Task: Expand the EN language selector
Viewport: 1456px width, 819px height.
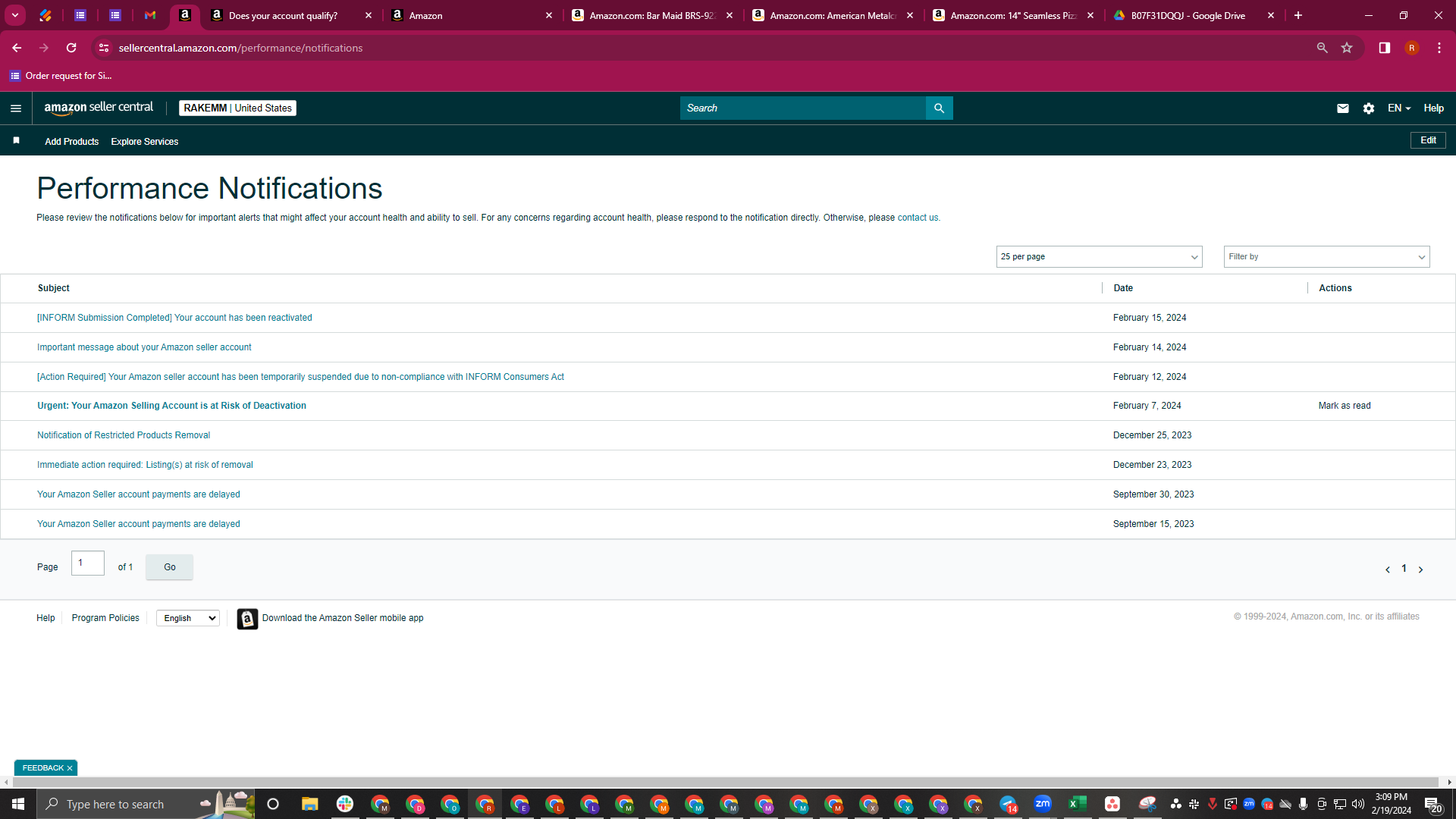Action: click(x=1399, y=108)
